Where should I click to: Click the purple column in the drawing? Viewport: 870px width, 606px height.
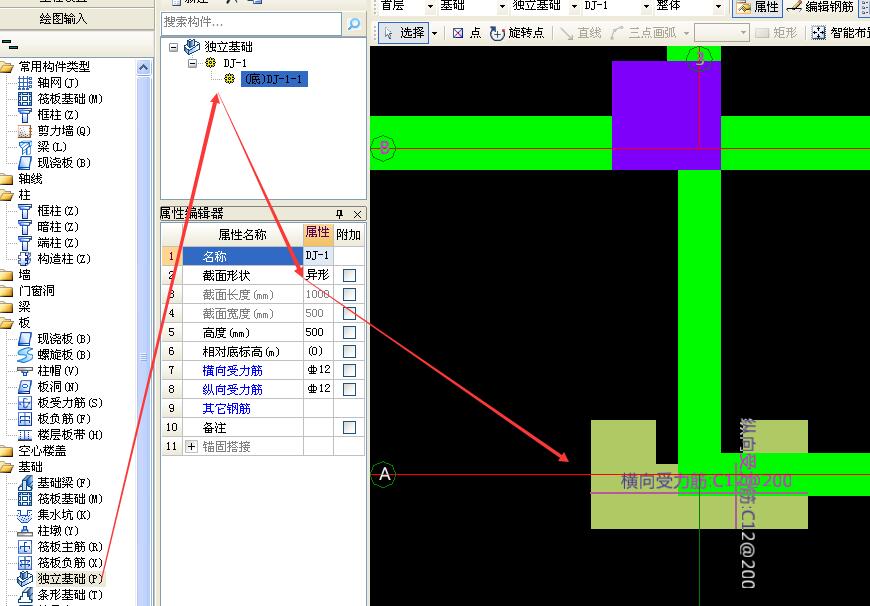click(666, 115)
